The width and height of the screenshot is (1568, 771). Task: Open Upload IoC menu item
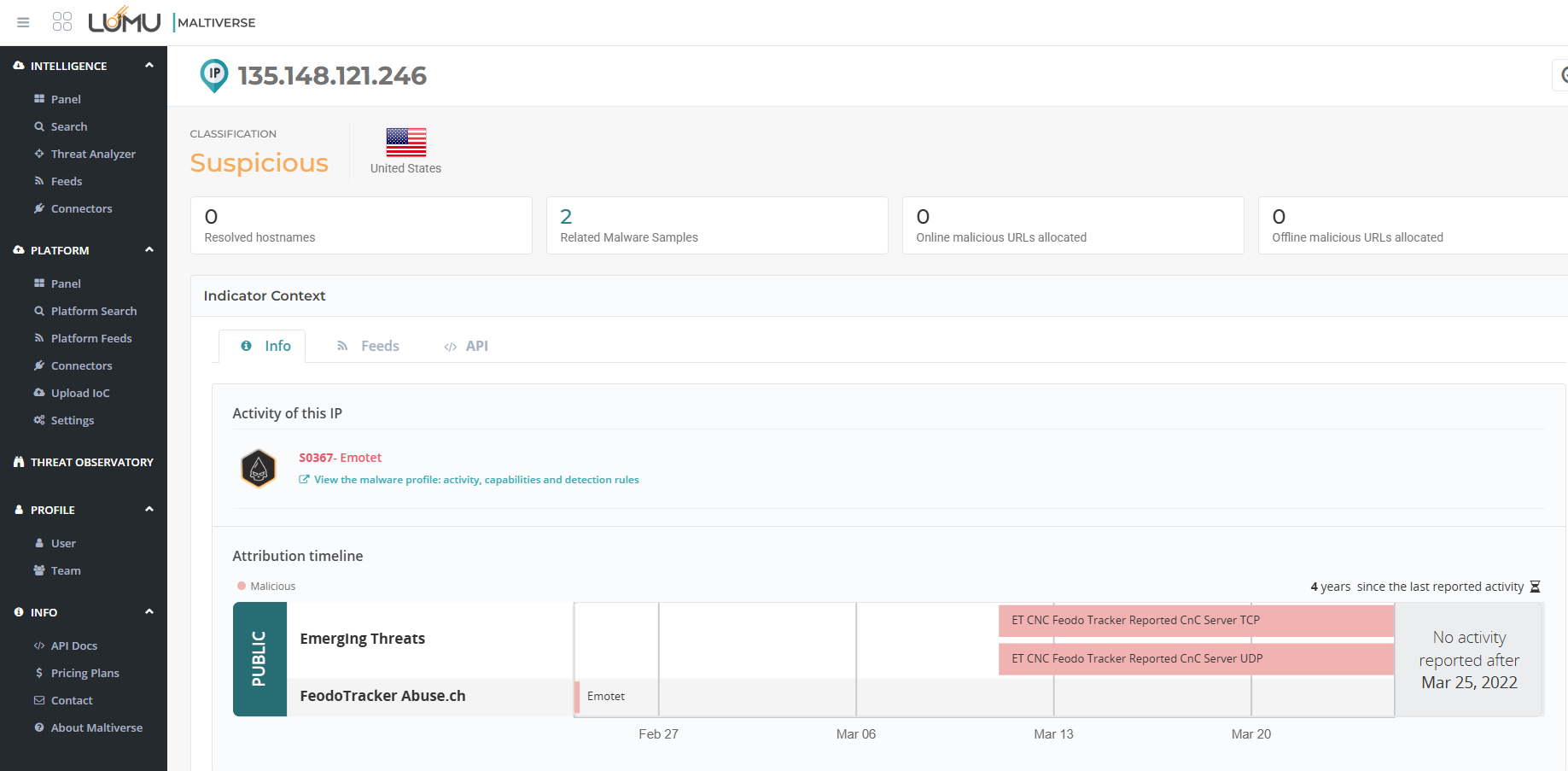[80, 393]
